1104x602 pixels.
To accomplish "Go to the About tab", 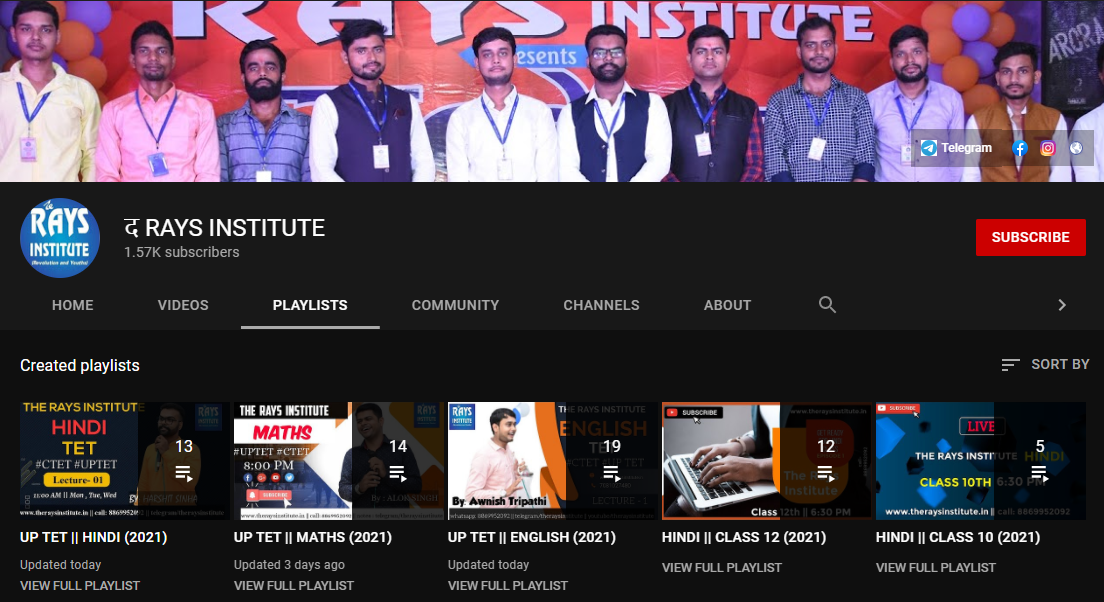I will click(727, 305).
